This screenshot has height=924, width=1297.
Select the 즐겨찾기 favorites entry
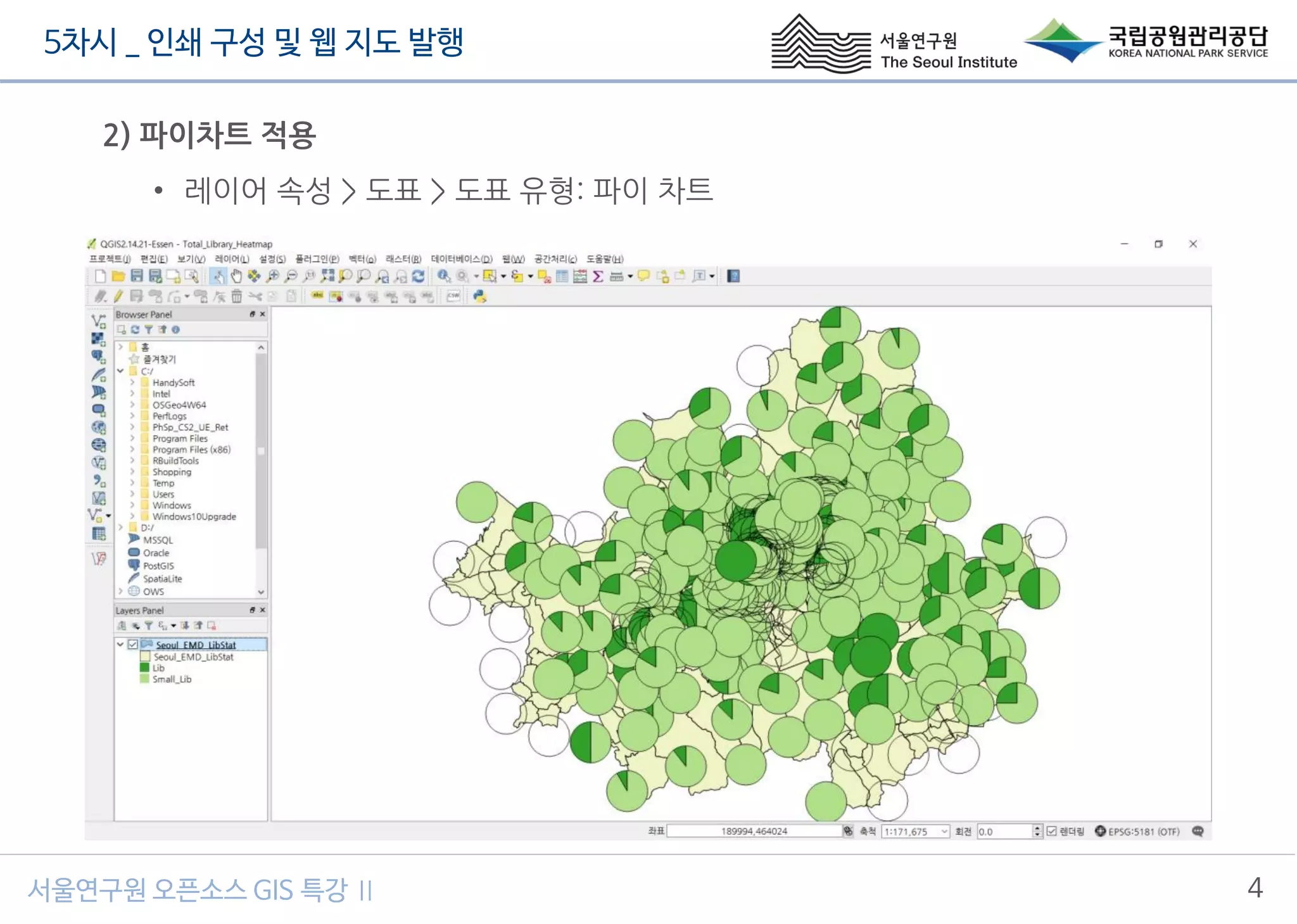click(x=160, y=359)
